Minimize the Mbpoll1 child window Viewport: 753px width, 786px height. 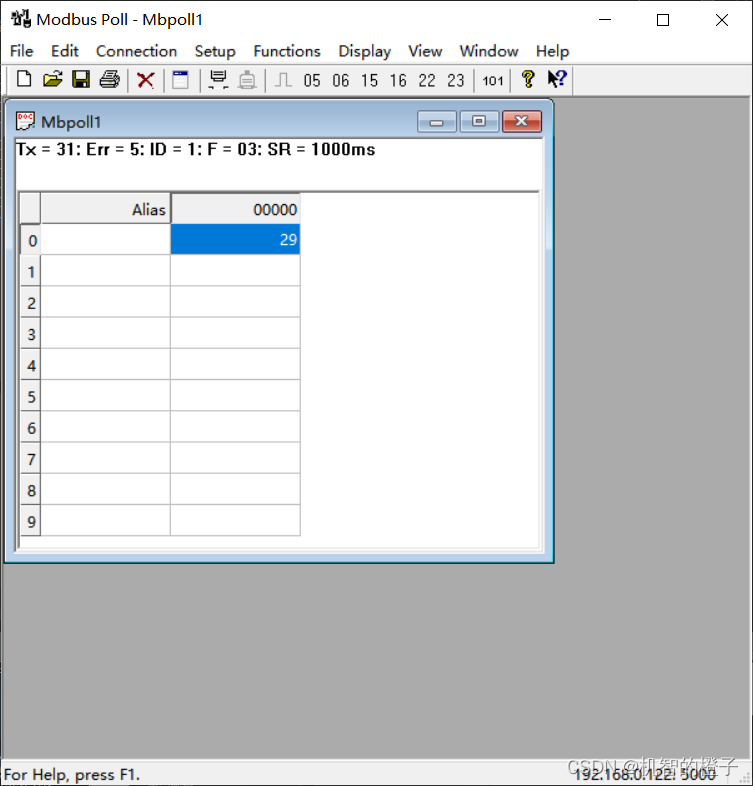(437, 122)
